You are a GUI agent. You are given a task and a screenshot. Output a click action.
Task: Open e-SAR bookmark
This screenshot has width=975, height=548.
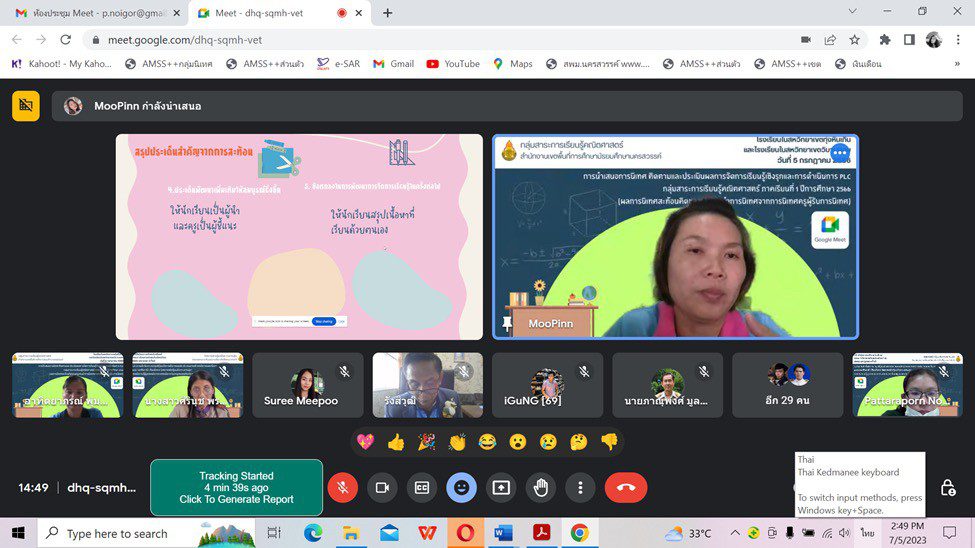coord(338,63)
